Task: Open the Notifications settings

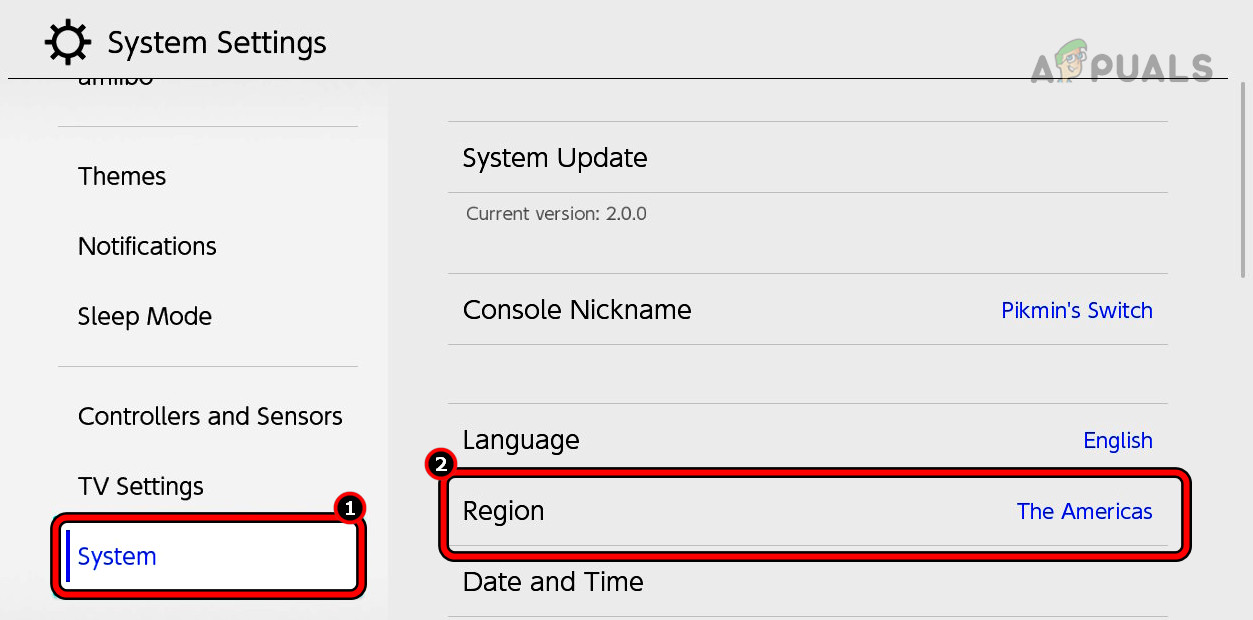Action: 147,246
